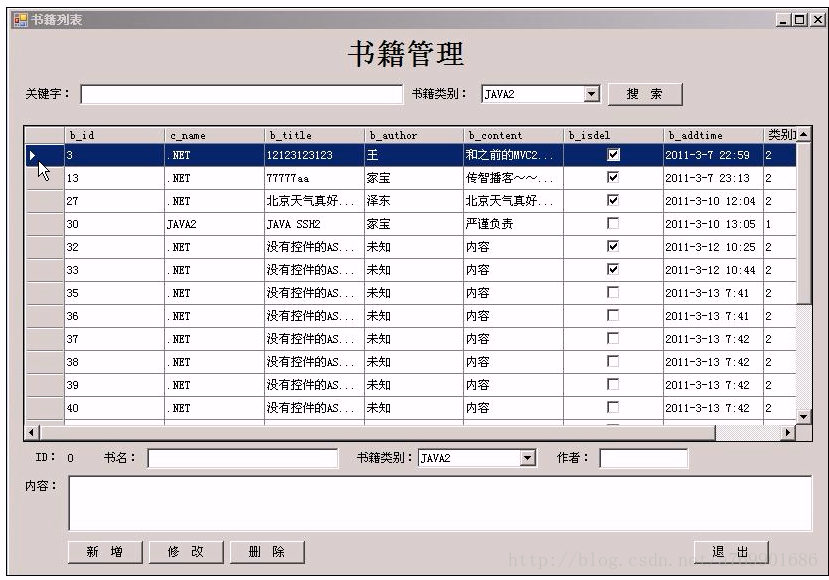Minimize the 书籍列表 window
Viewport: 829px width, 580px height.
click(x=784, y=20)
